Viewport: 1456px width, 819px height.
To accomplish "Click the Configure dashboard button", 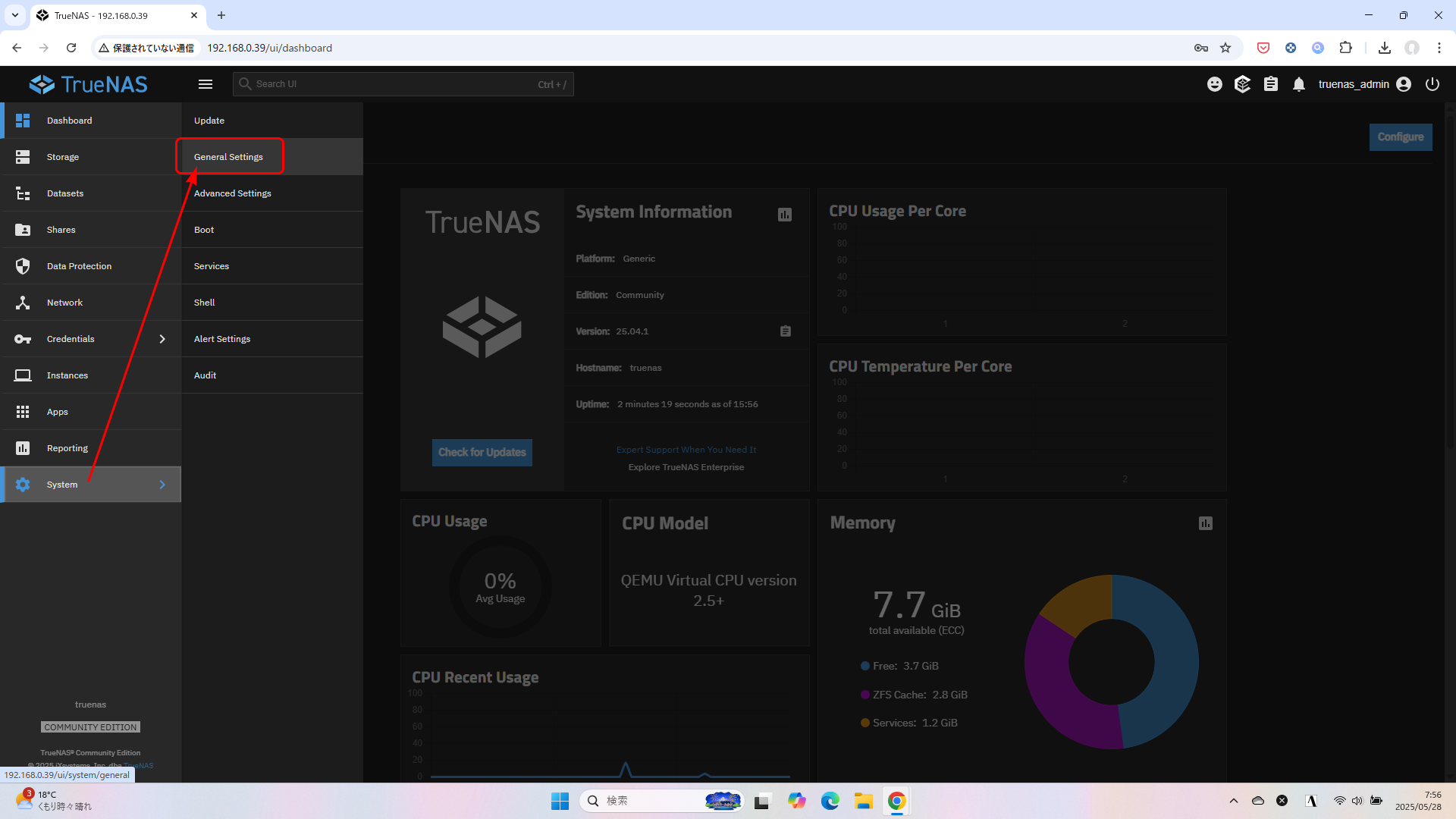I will click(1401, 137).
